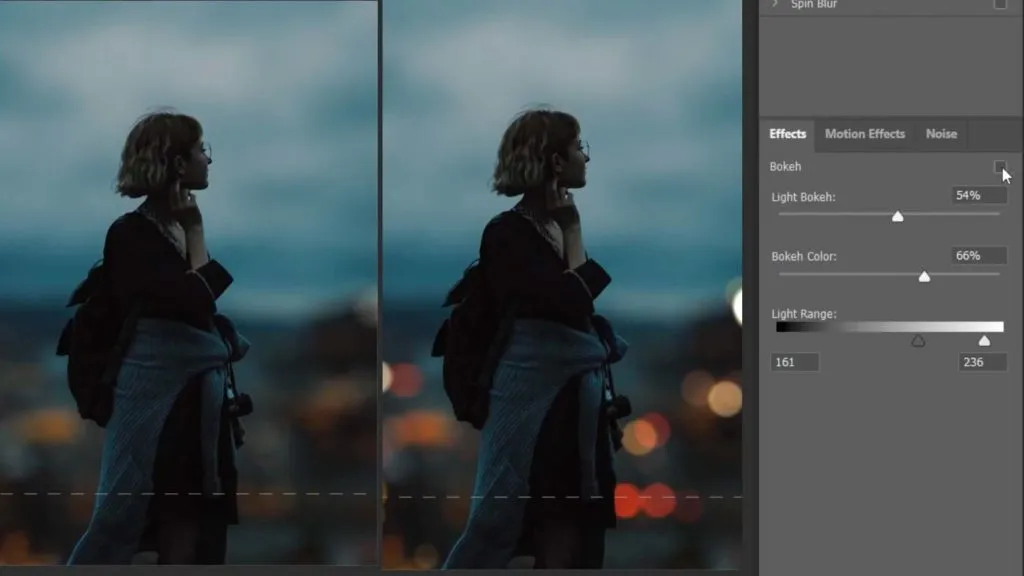Viewport: 1024px width, 576px height.
Task: Click the Spin Blur label
Action: pos(815,5)
